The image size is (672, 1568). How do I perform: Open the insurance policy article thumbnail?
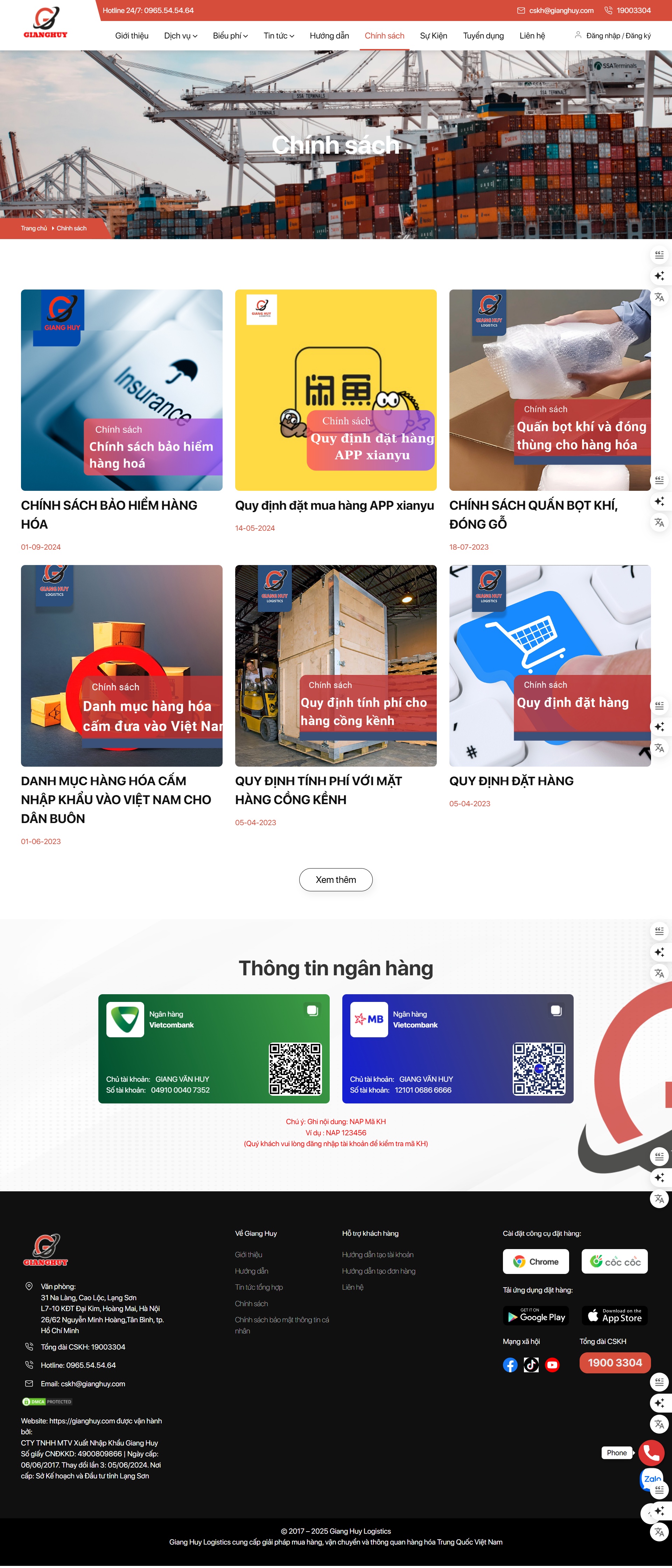pos(122,390)
